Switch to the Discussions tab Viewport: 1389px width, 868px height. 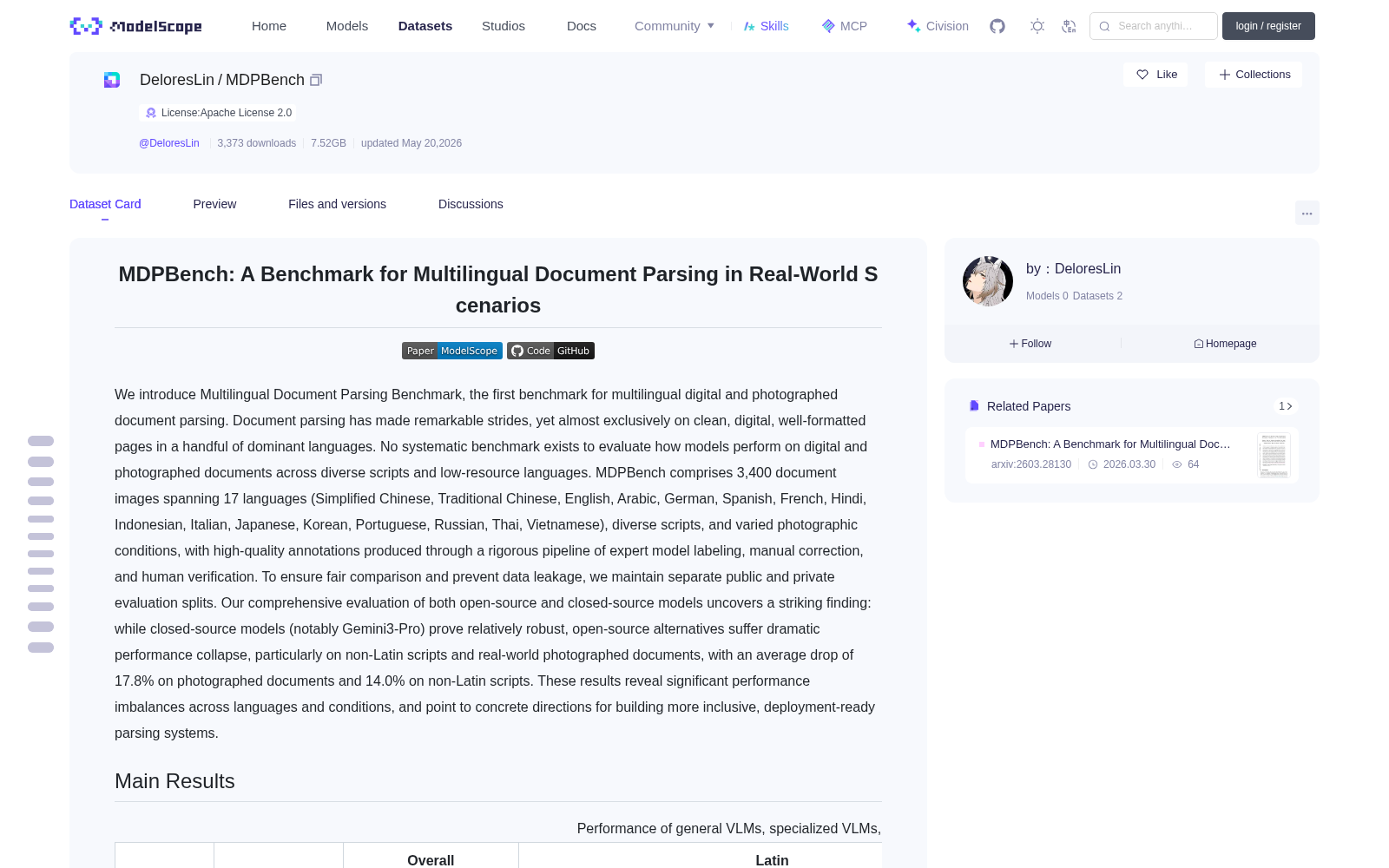pos(471,204)
